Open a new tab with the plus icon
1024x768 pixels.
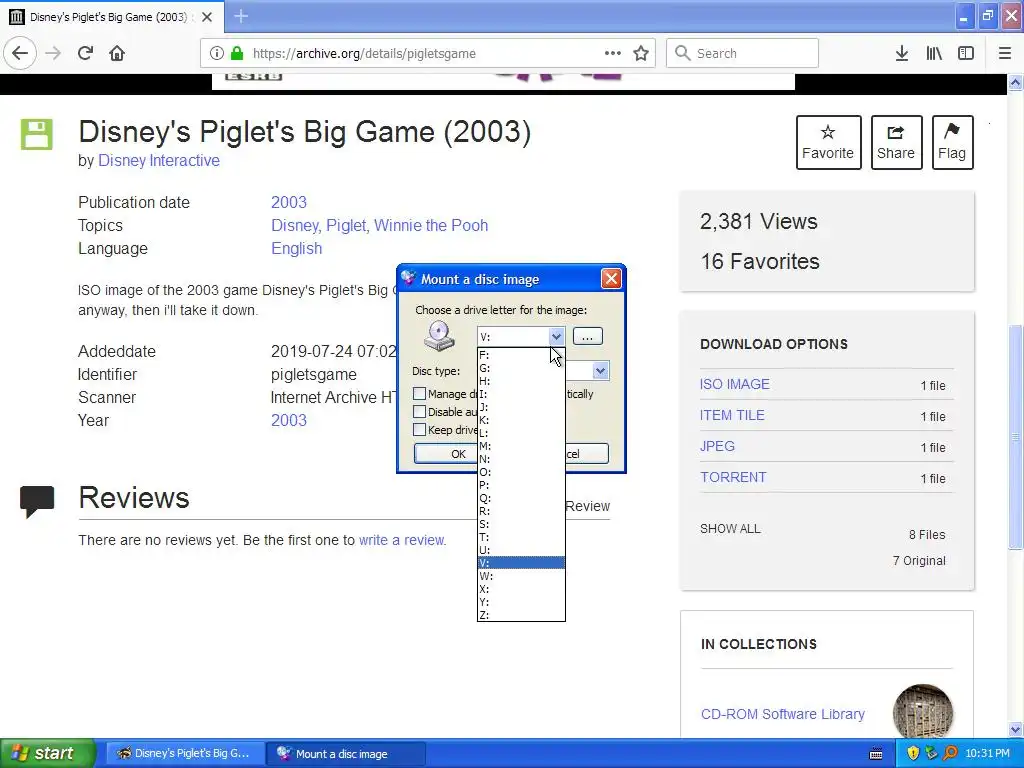pos(241,16)
